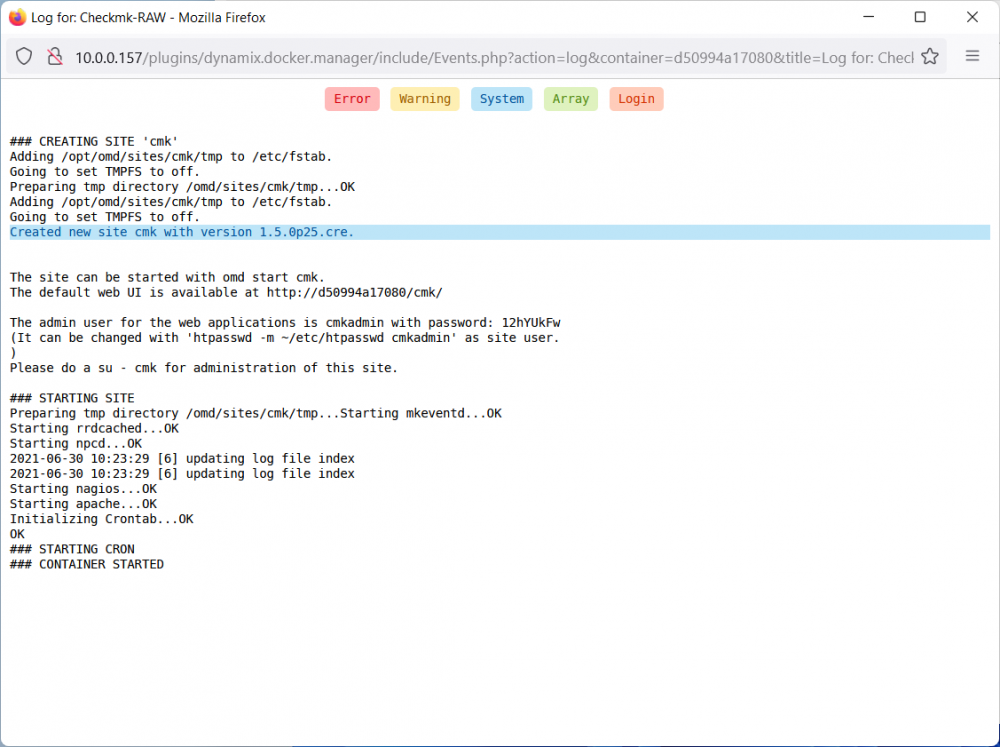
Task: Click 'Please do a su - cmk' line
Action: point(203,368)
